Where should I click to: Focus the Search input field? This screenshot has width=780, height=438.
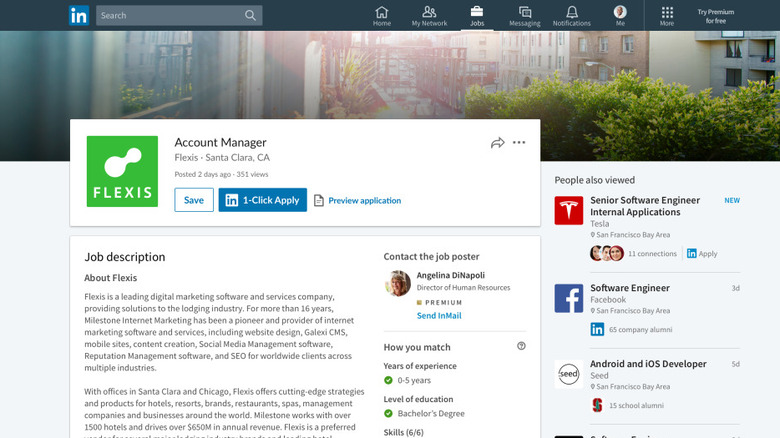179,15
